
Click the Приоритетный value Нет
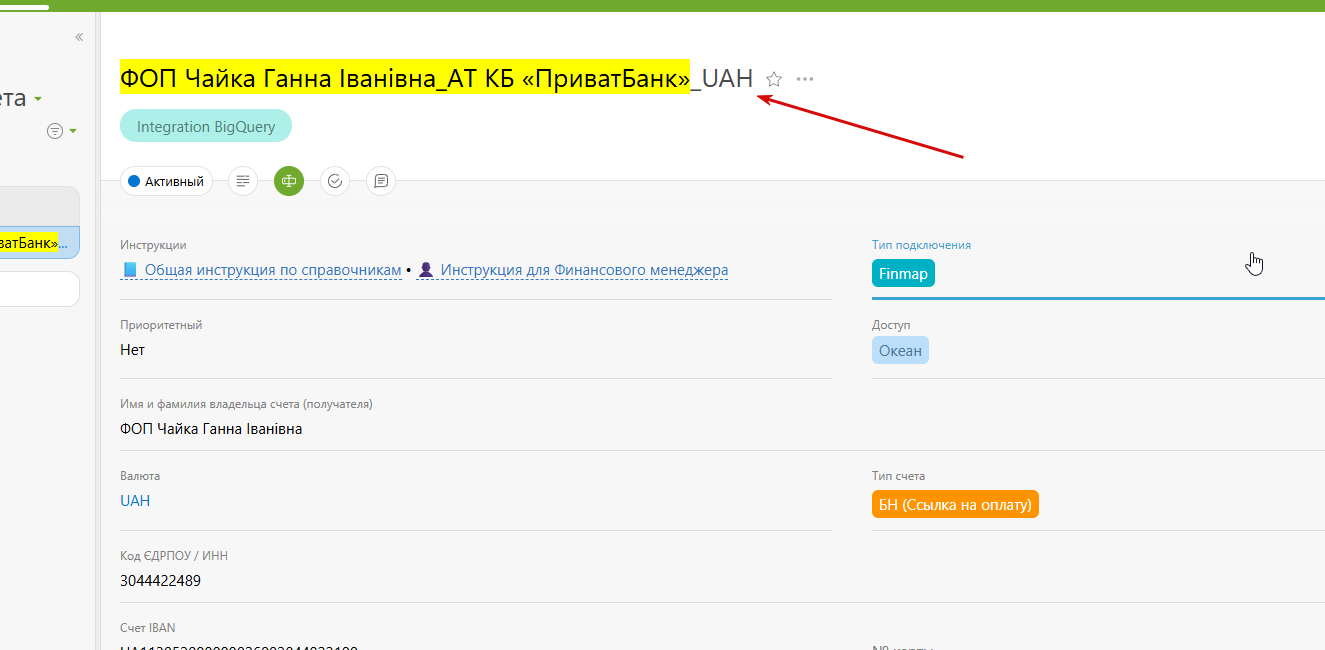click(132, 350)
